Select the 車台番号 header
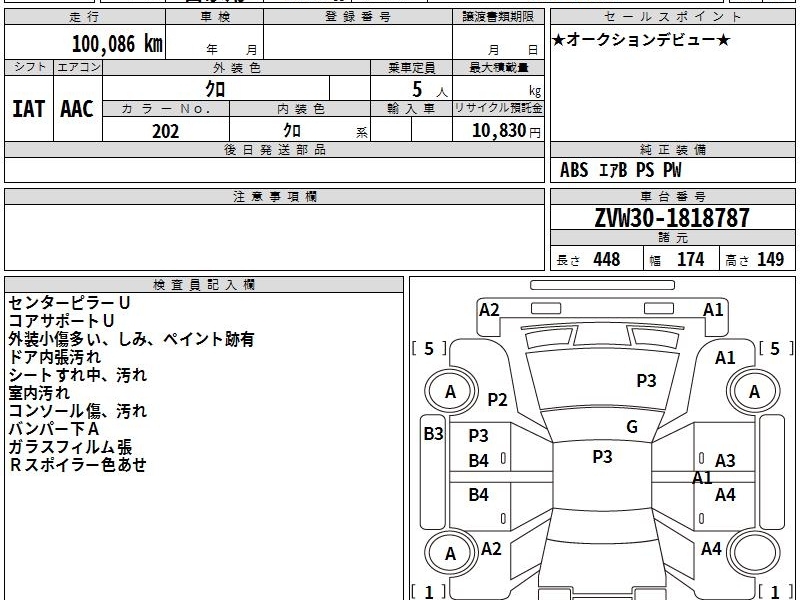 coord(672,196)
